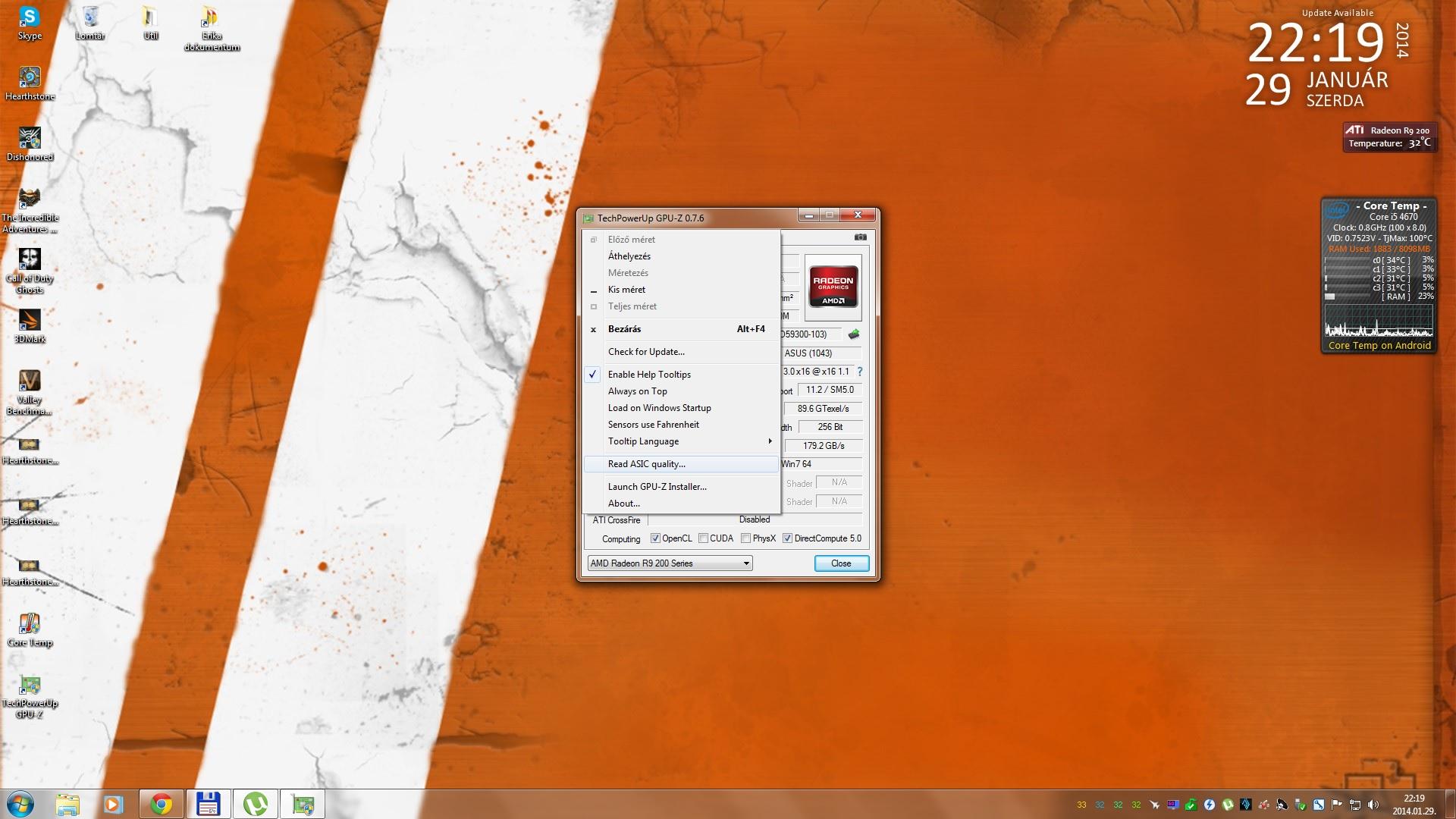Open the media player taskbar icon
Image resolution: width=1456 pixels, height=819 pixels.
coord(113,804)
